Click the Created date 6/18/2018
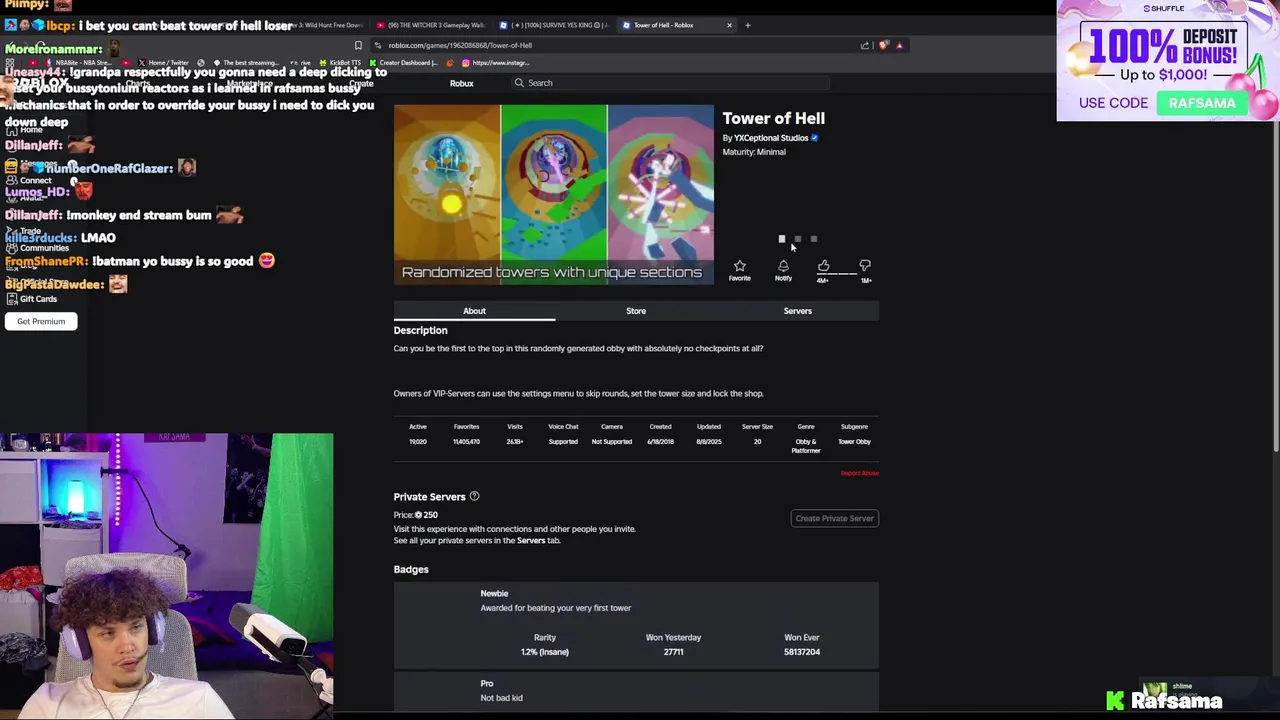The width and height of the screenshot is (1280, 720). pyautogui.click(x=660, y=441)
